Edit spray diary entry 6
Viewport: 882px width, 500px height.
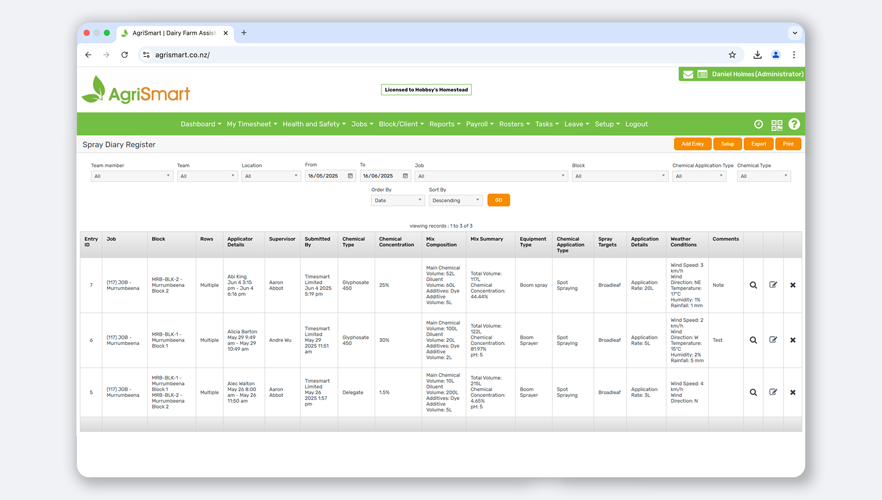point(773,340)
